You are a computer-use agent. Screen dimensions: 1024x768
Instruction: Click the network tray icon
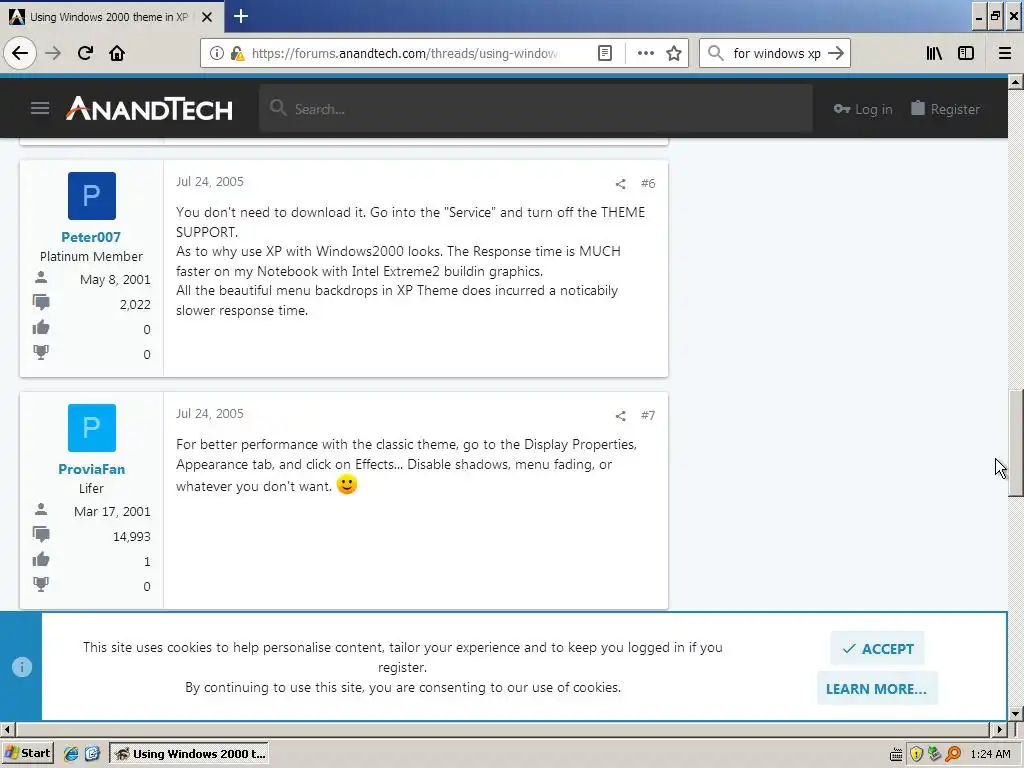point(935,754)
